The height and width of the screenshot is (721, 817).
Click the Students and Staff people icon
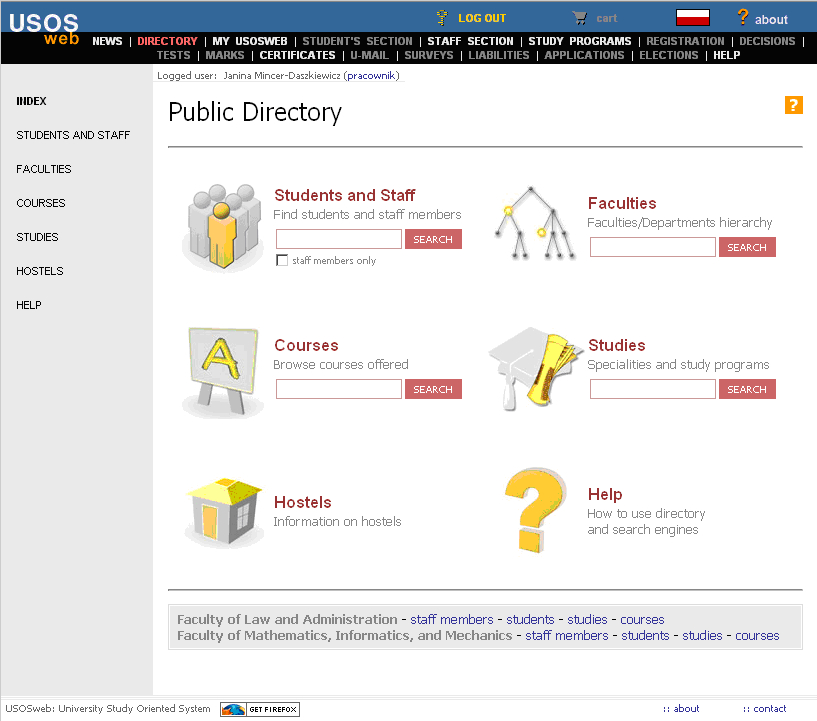(224, 227)
